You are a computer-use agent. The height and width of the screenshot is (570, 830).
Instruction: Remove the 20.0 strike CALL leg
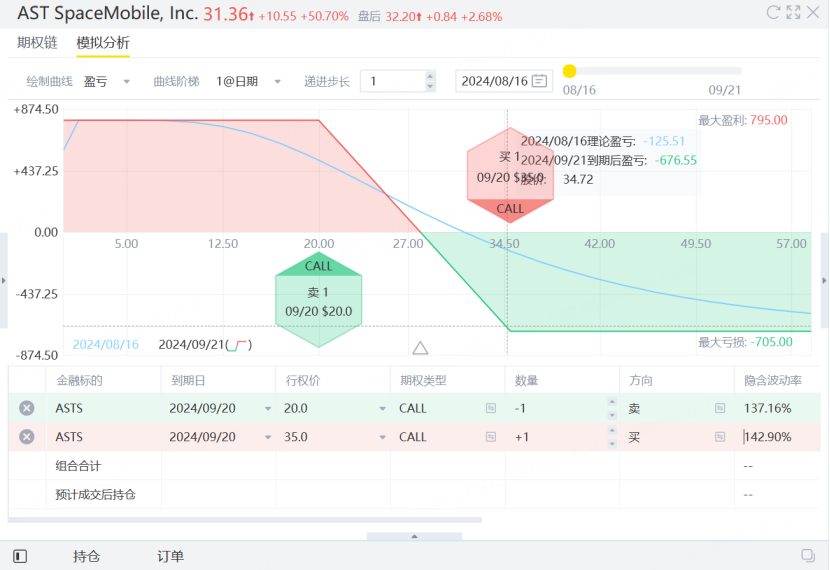[27, 408]
